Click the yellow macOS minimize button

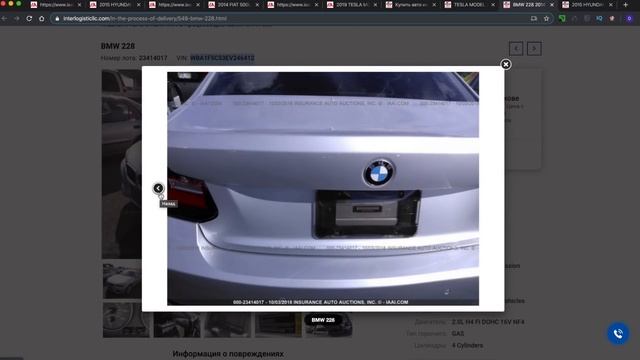tap(11, 3)
